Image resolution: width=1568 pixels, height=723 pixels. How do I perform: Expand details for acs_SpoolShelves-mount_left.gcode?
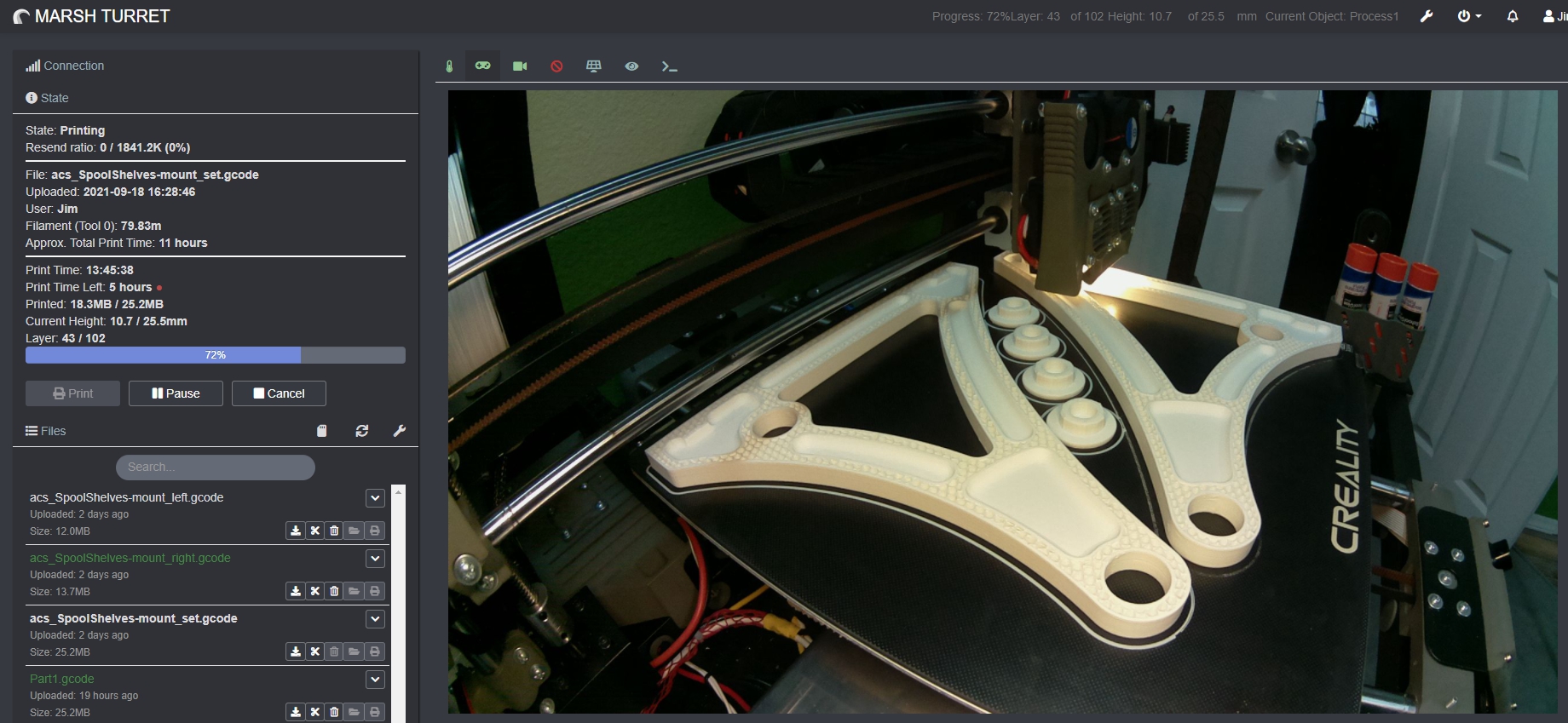coord(375,498)
